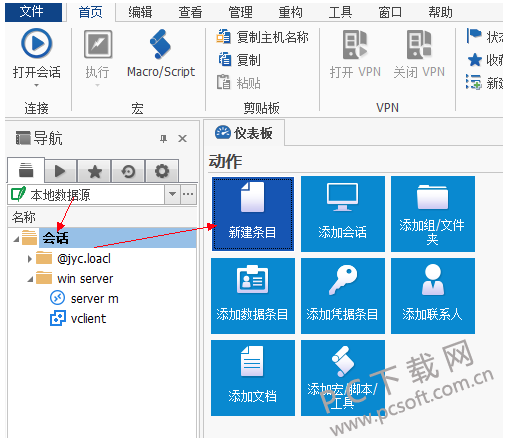
Task: Expand the @jyc.loacl folder
Action: 30,259
